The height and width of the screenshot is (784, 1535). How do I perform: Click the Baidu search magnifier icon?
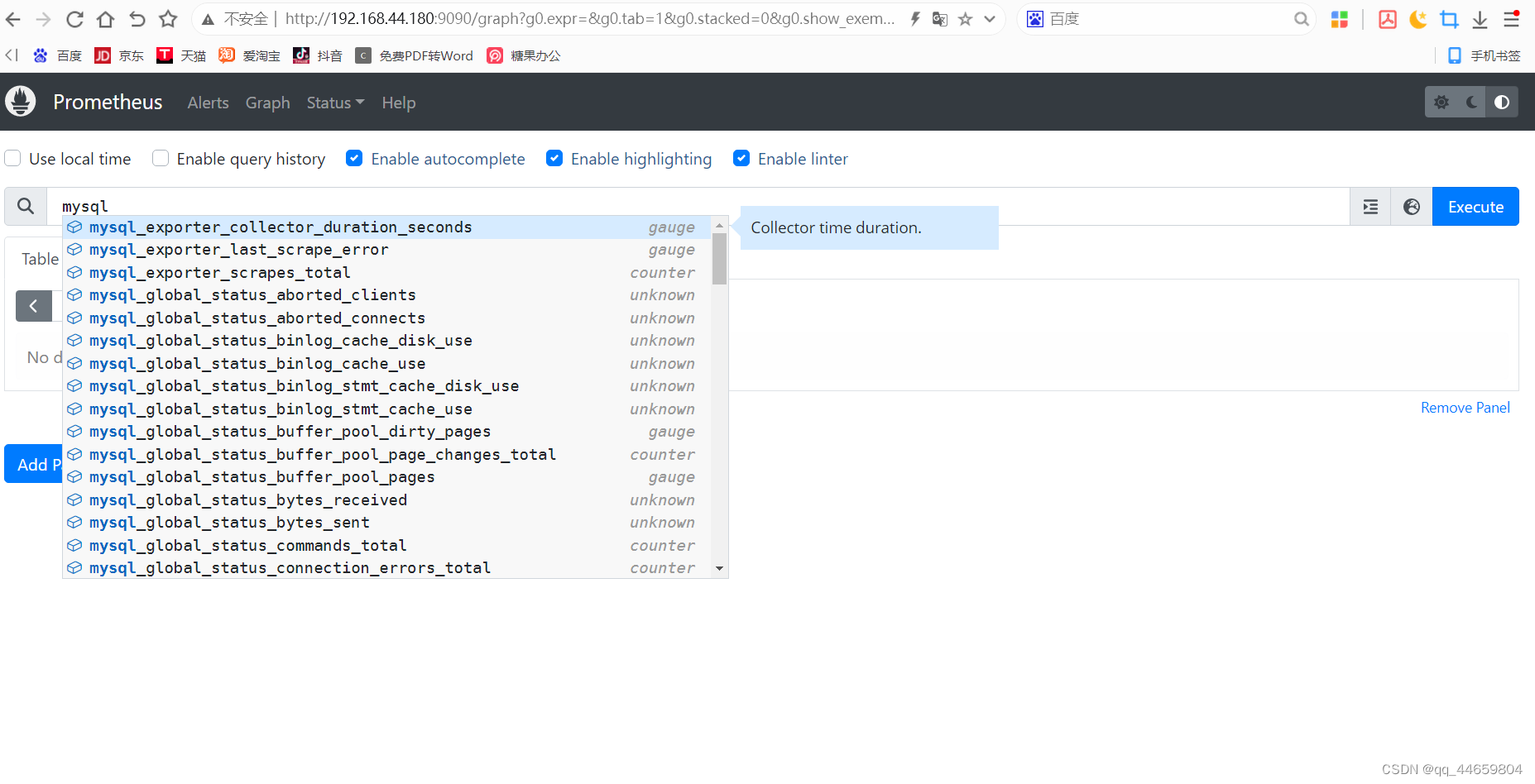pos(1302,19)
